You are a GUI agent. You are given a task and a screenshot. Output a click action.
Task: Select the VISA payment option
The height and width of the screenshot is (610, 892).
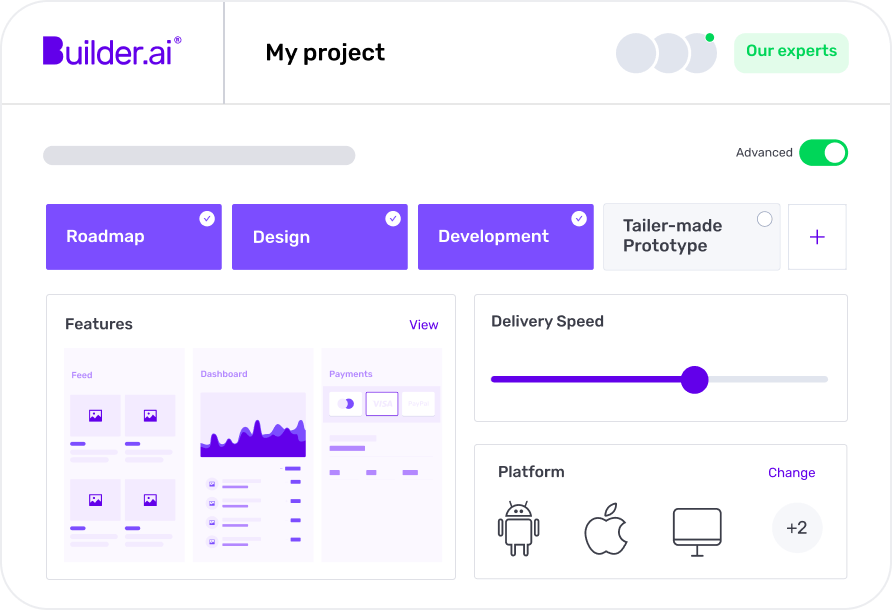(382, 403)
